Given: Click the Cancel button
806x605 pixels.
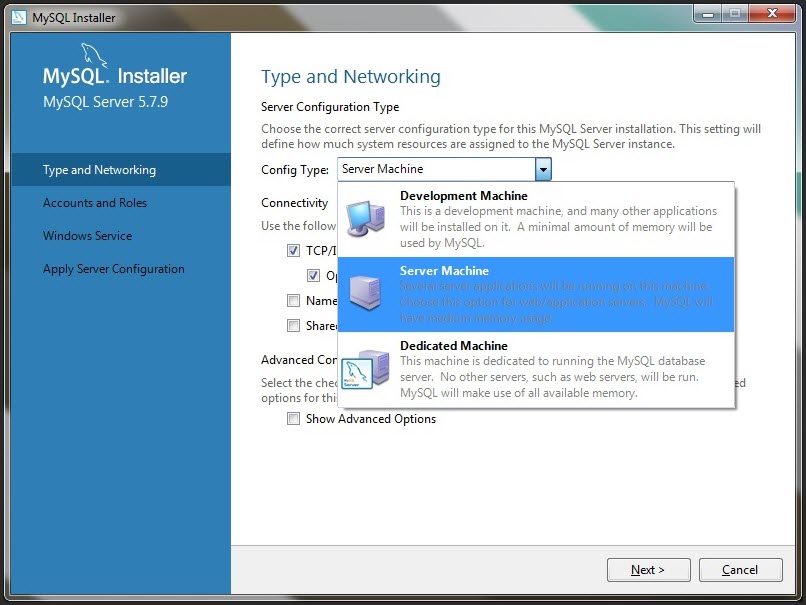Looking at the screenshot, I should (740, 570).
